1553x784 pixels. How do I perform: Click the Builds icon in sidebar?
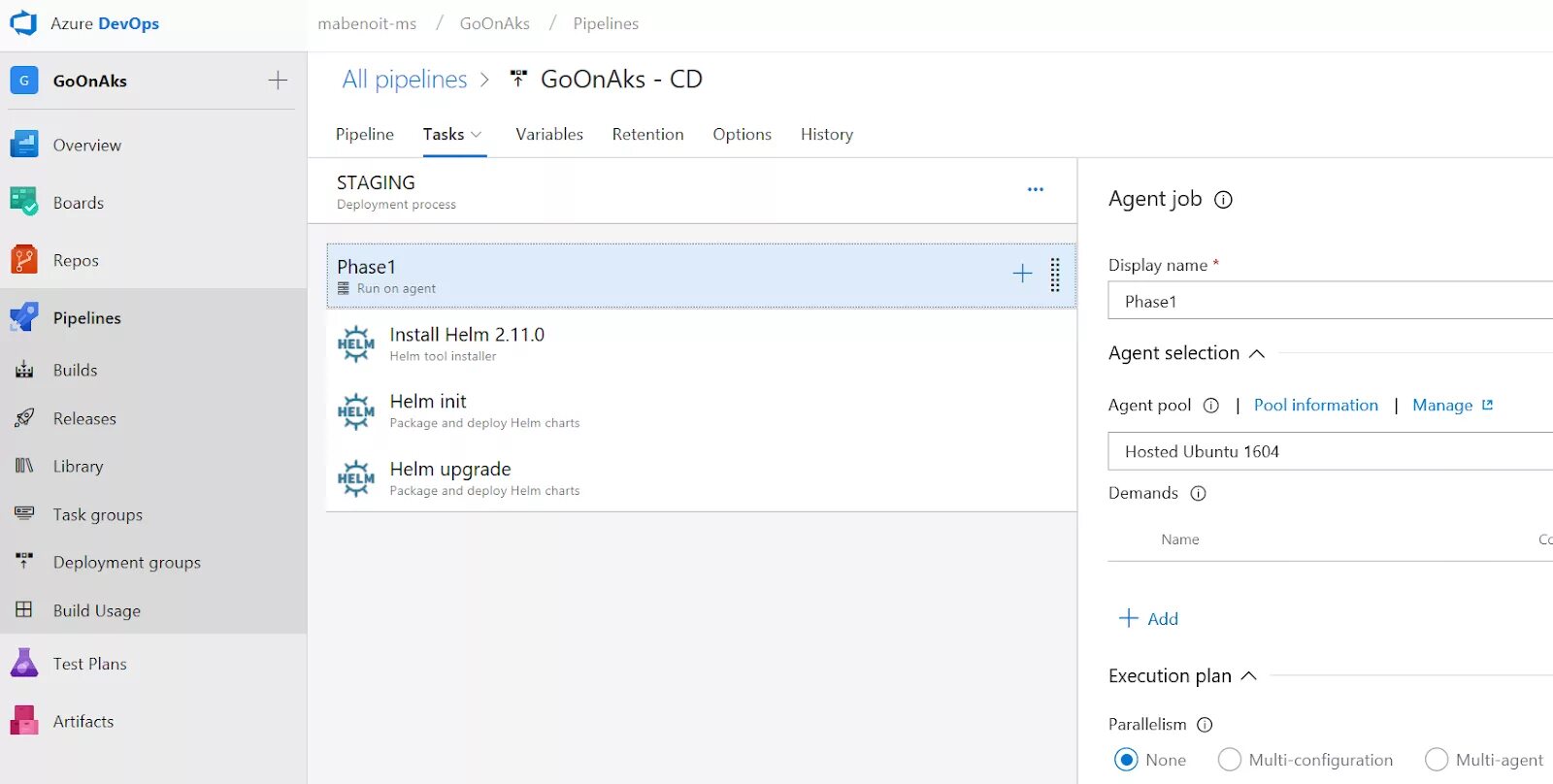(24, 370)
